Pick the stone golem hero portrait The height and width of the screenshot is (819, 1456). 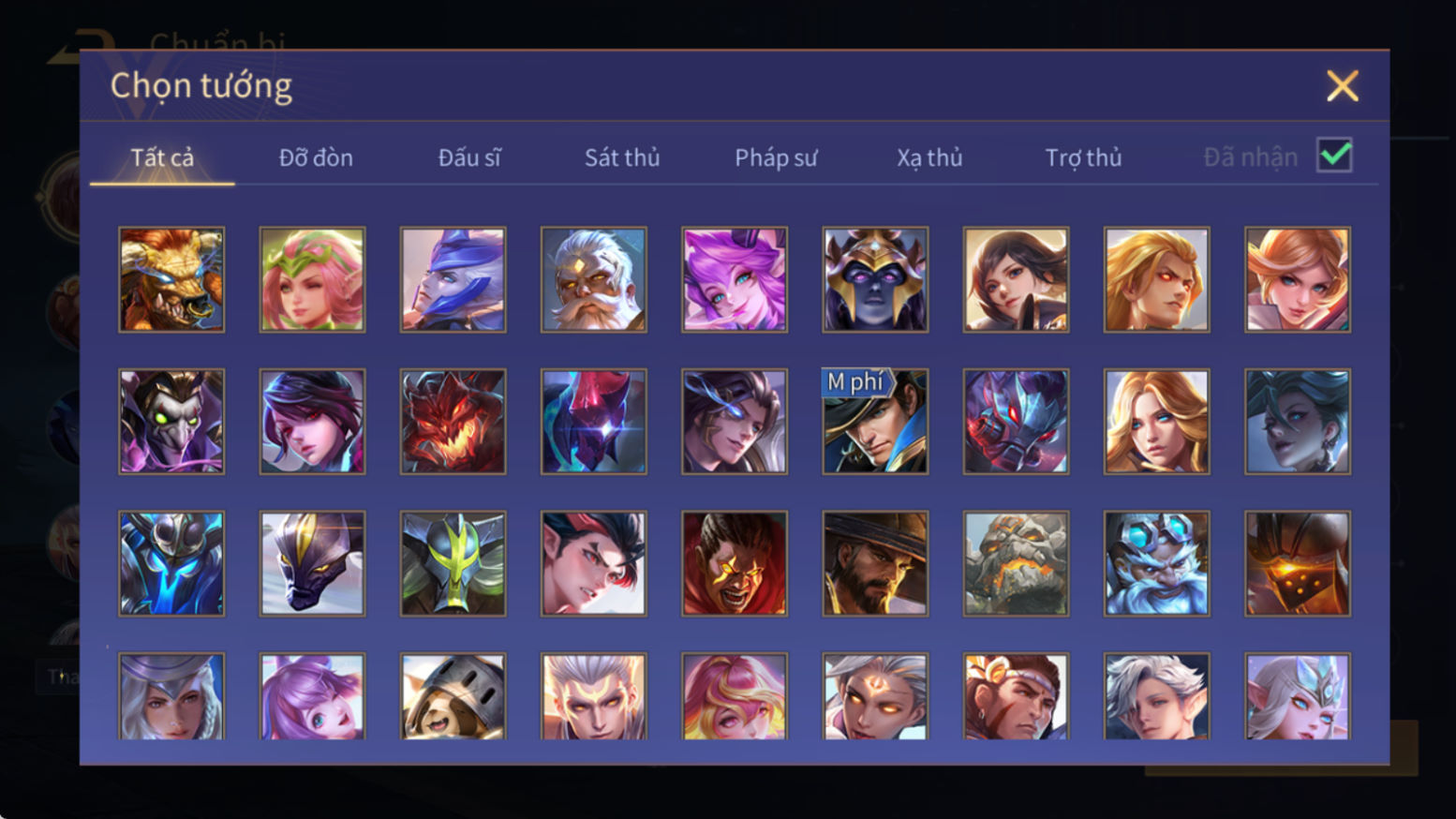click(x=1016, y=563)
